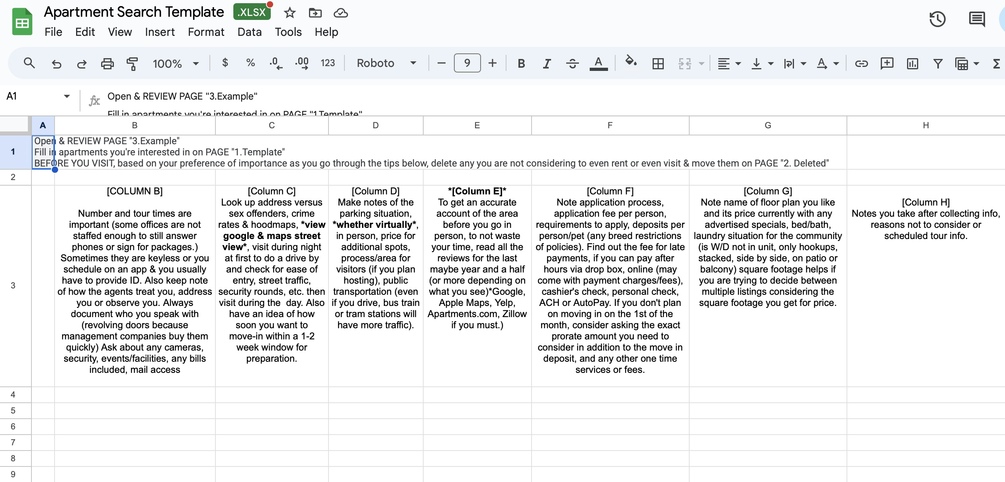Open the Data menu

tap(249, 32)
